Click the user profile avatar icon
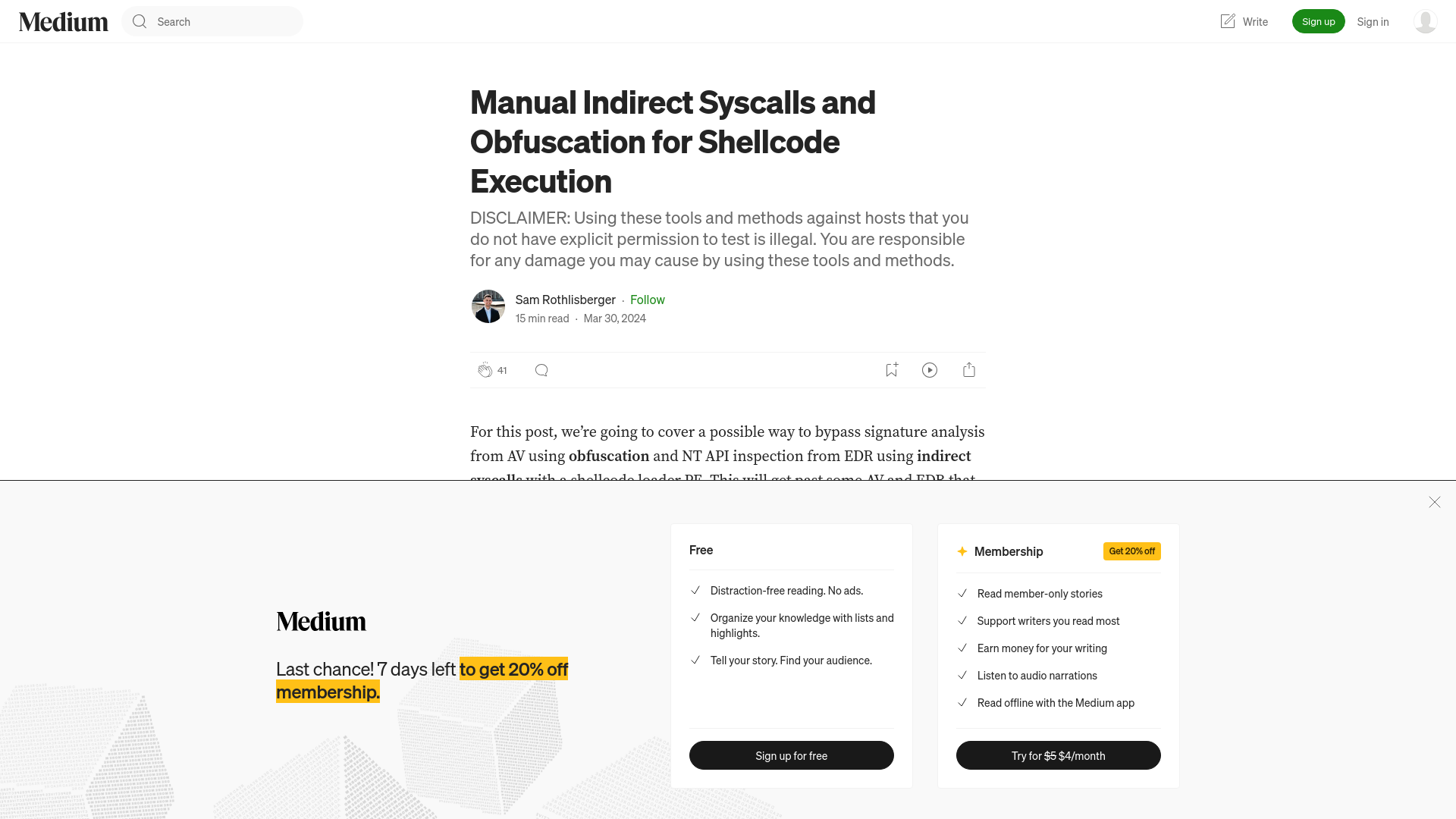 pyautogui.click(x=1425, y=21)
